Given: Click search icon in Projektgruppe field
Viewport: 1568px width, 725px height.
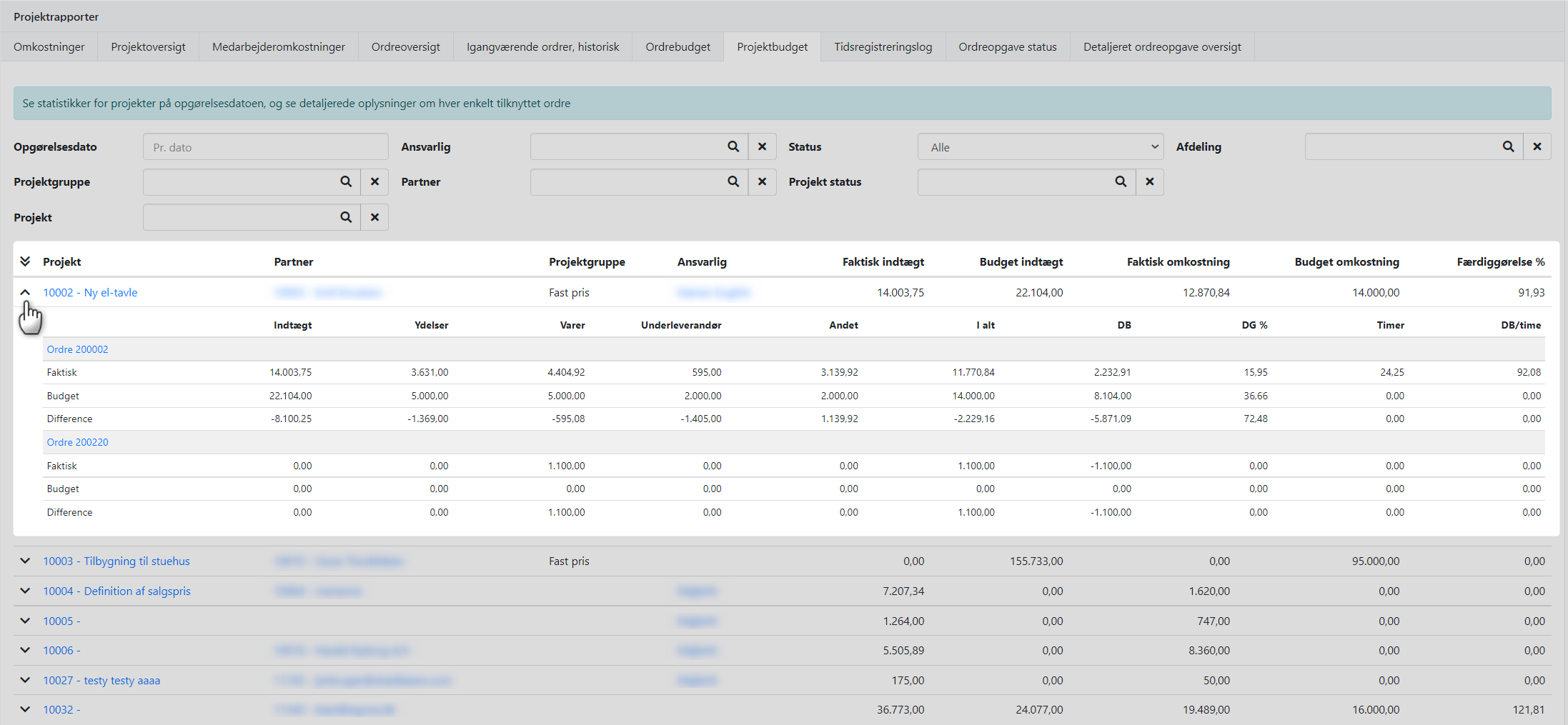Looking at the screenshot, I should [x=346, y=181].
